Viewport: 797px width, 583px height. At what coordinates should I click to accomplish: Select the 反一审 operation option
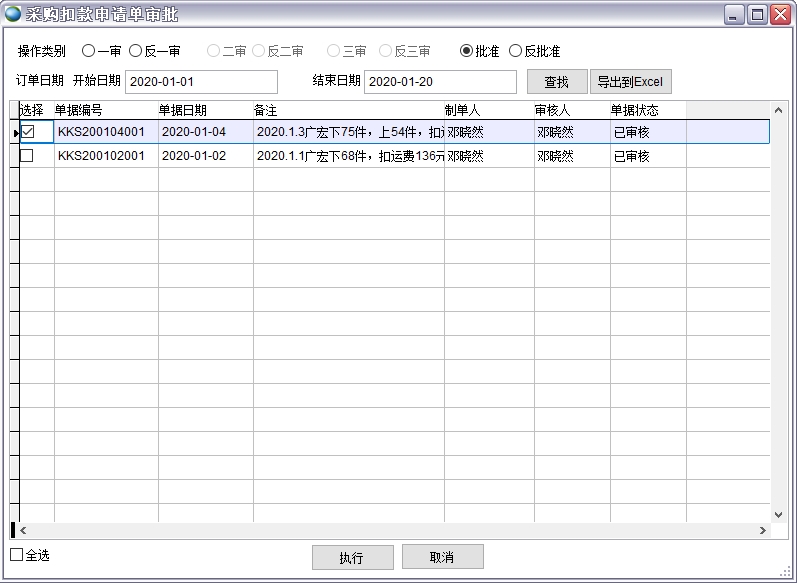[136, 51]
